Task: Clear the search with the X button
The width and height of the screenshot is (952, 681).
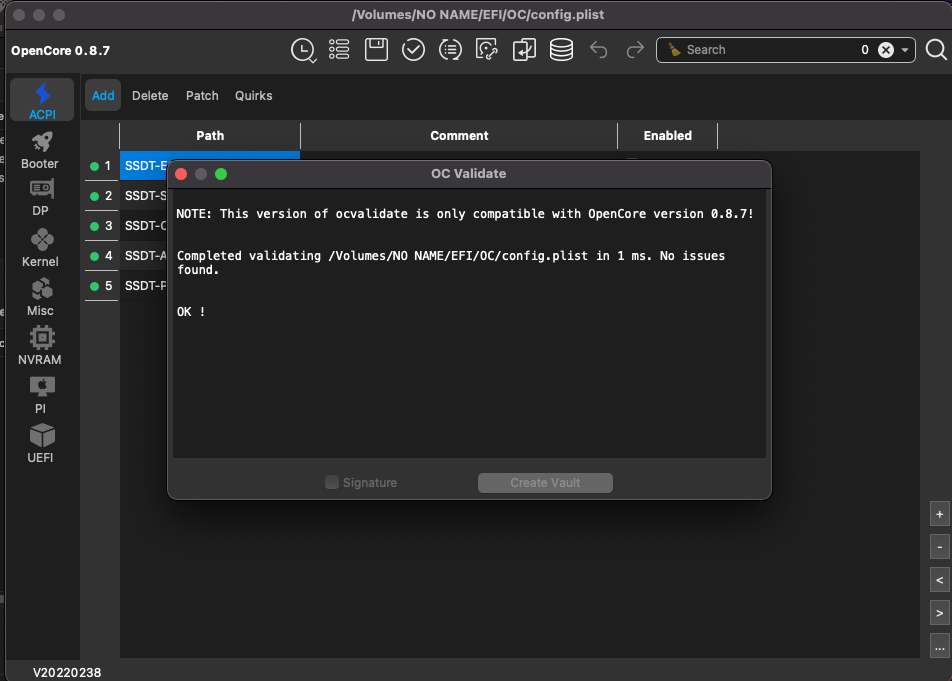Action: pyautogui.click(x=885, y=50)
